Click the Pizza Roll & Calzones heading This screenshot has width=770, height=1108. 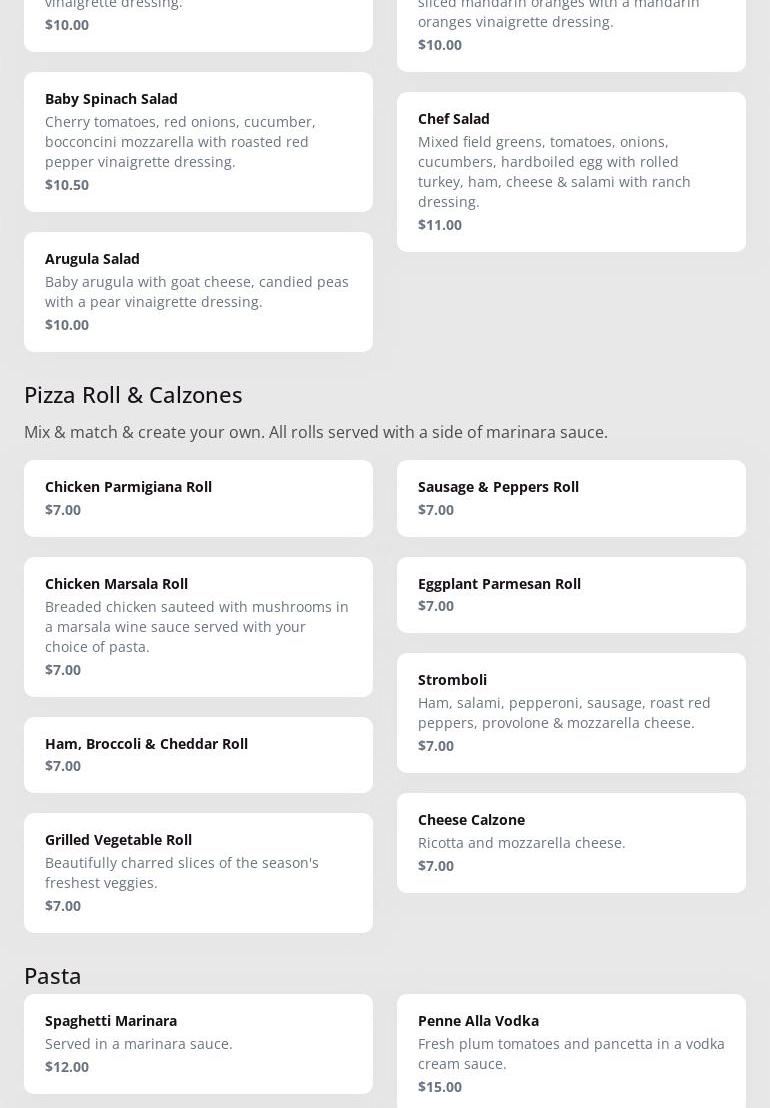tap(133, 394)
